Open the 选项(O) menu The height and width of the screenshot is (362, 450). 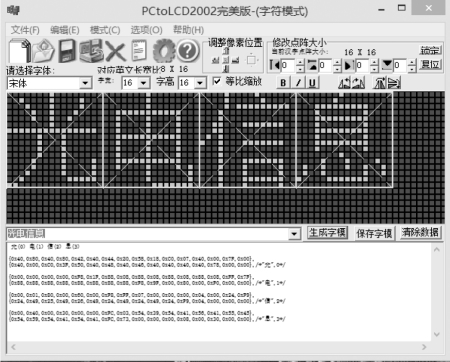pyautogui.click(x=146, y=30)
